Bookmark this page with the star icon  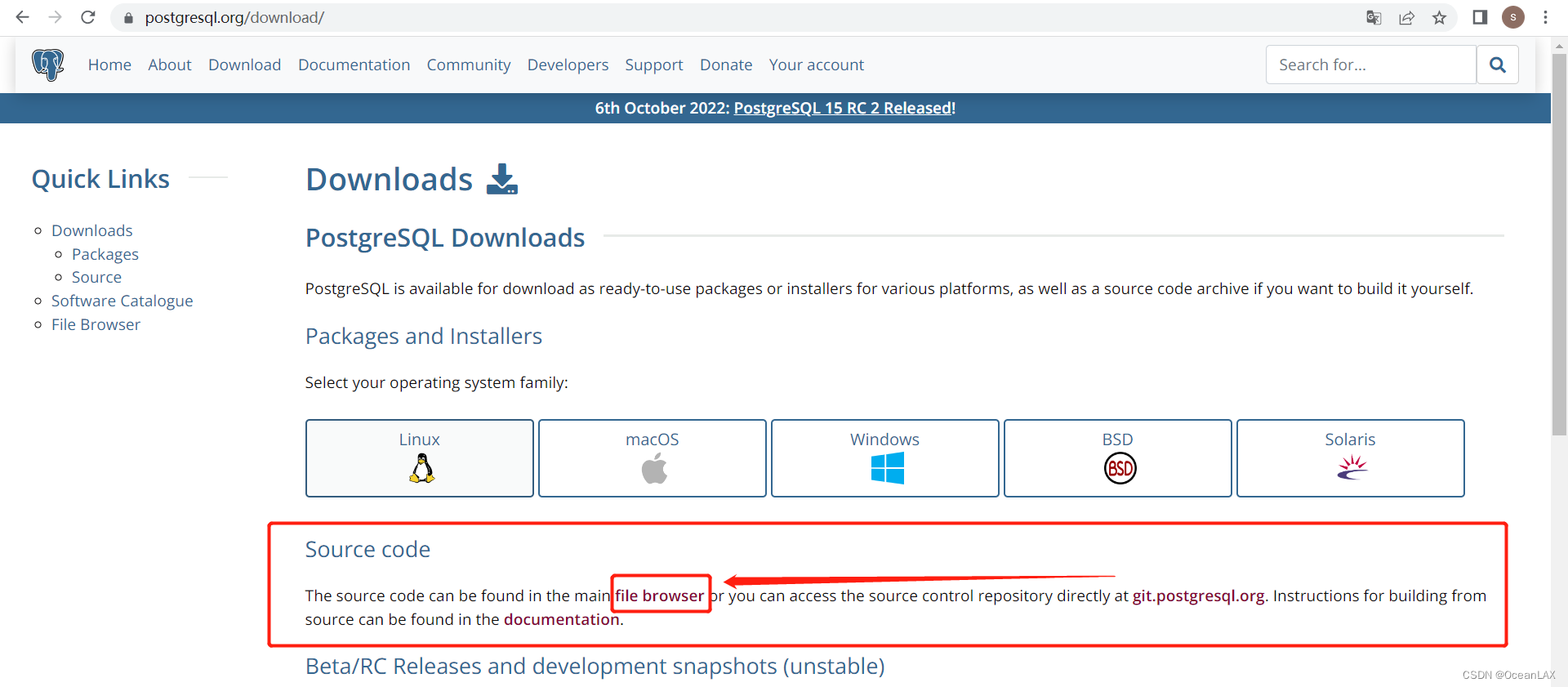tap(1439, 18)
